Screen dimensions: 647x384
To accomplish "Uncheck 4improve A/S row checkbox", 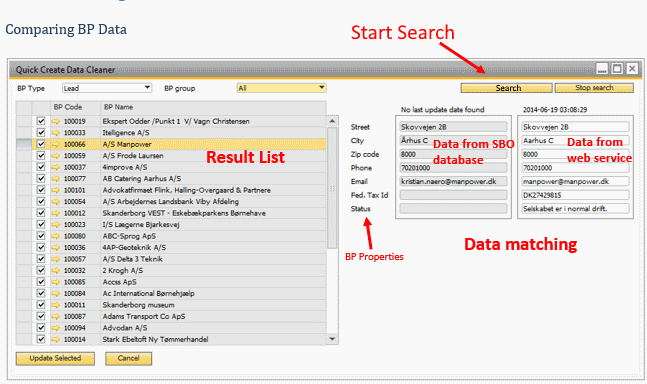I will [41, 167].
